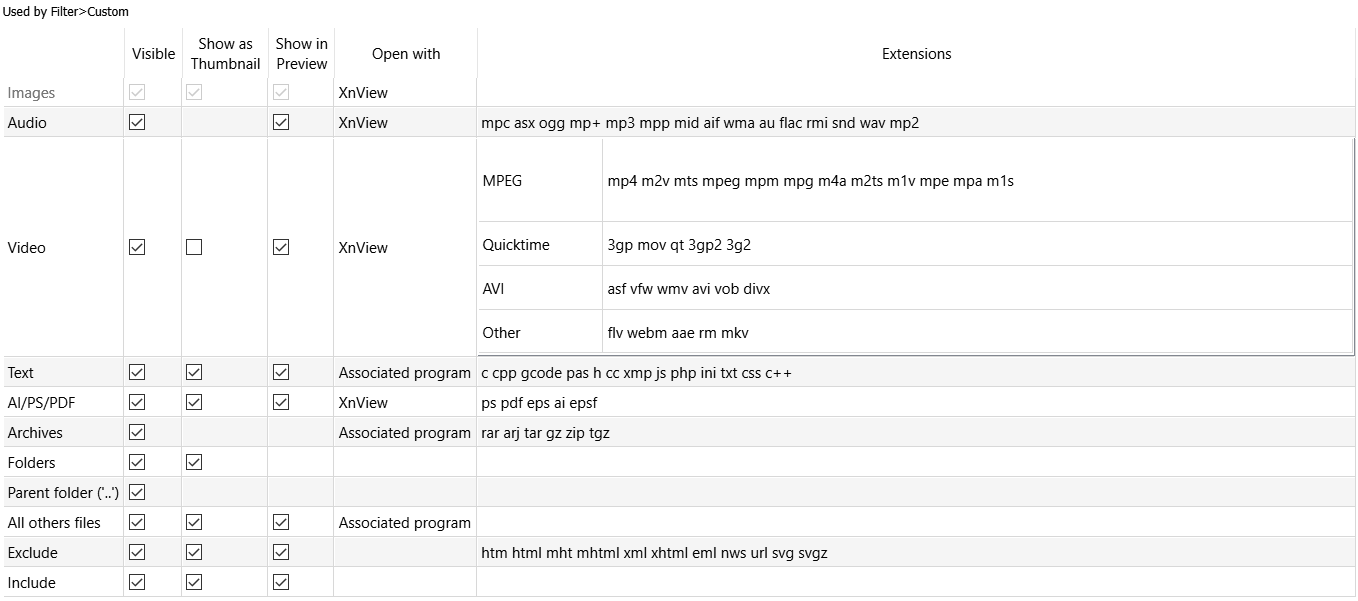The image size is (1358, 601).
Task: Uncheck Show as Thumbnail for Folders
Action: pyautogui.click(x=194, y=462)
